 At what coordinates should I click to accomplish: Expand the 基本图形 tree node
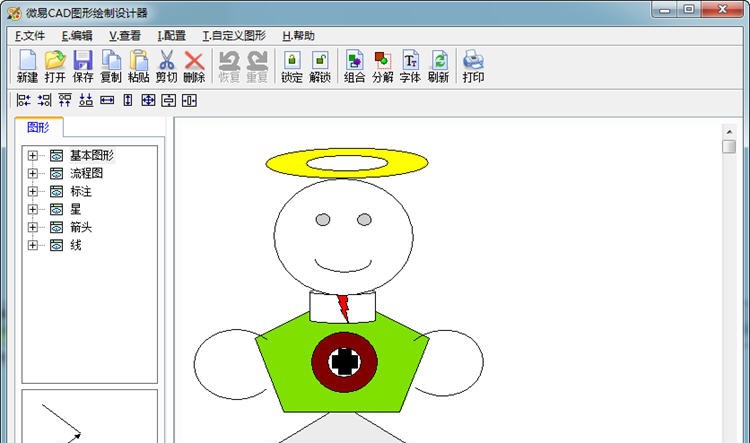pos(33,156)
